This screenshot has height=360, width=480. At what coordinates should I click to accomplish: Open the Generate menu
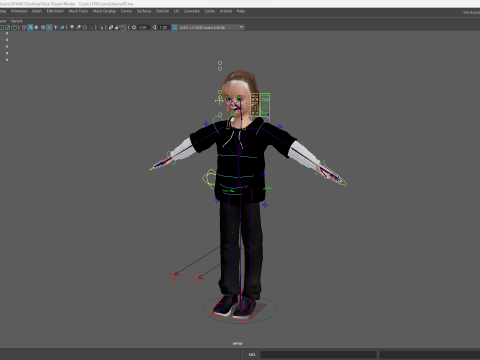192,11
